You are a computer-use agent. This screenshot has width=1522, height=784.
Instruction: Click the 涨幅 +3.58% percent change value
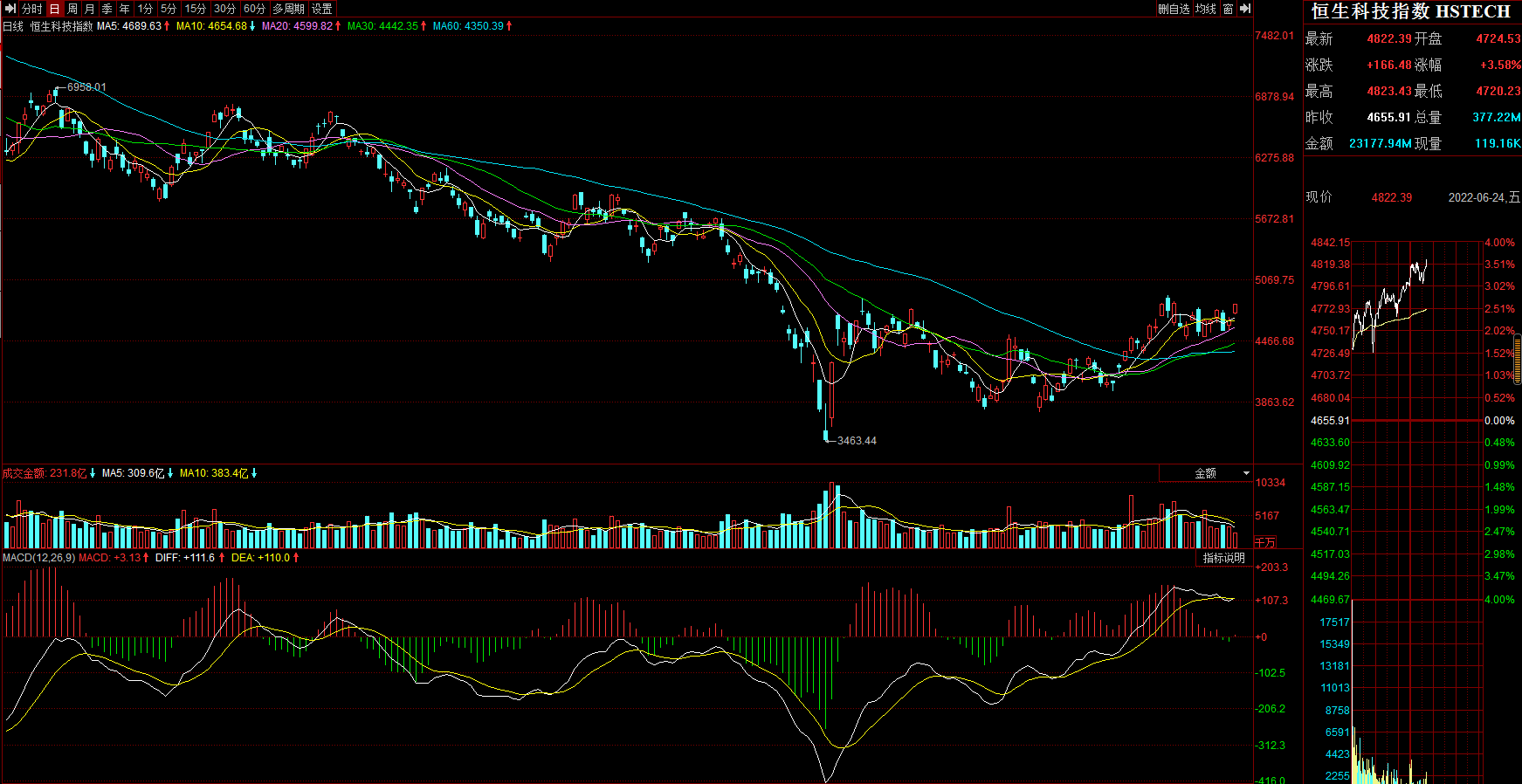tap(1500, 65)
